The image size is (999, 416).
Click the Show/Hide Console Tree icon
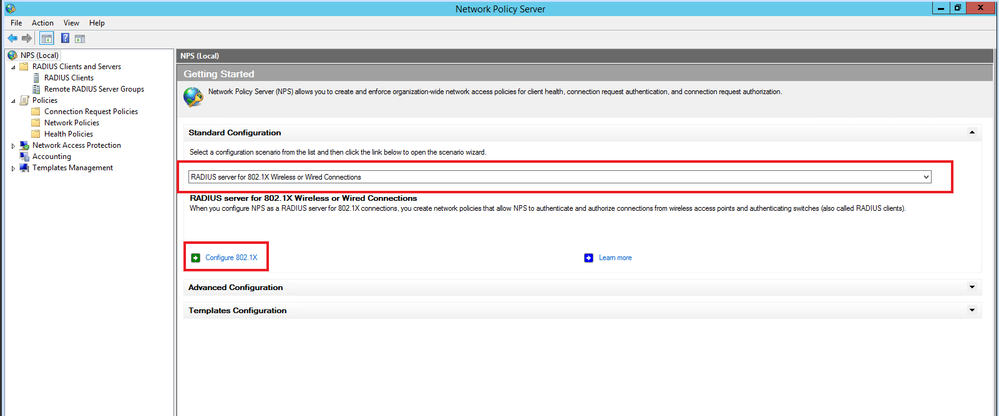[x=46, y=38]
